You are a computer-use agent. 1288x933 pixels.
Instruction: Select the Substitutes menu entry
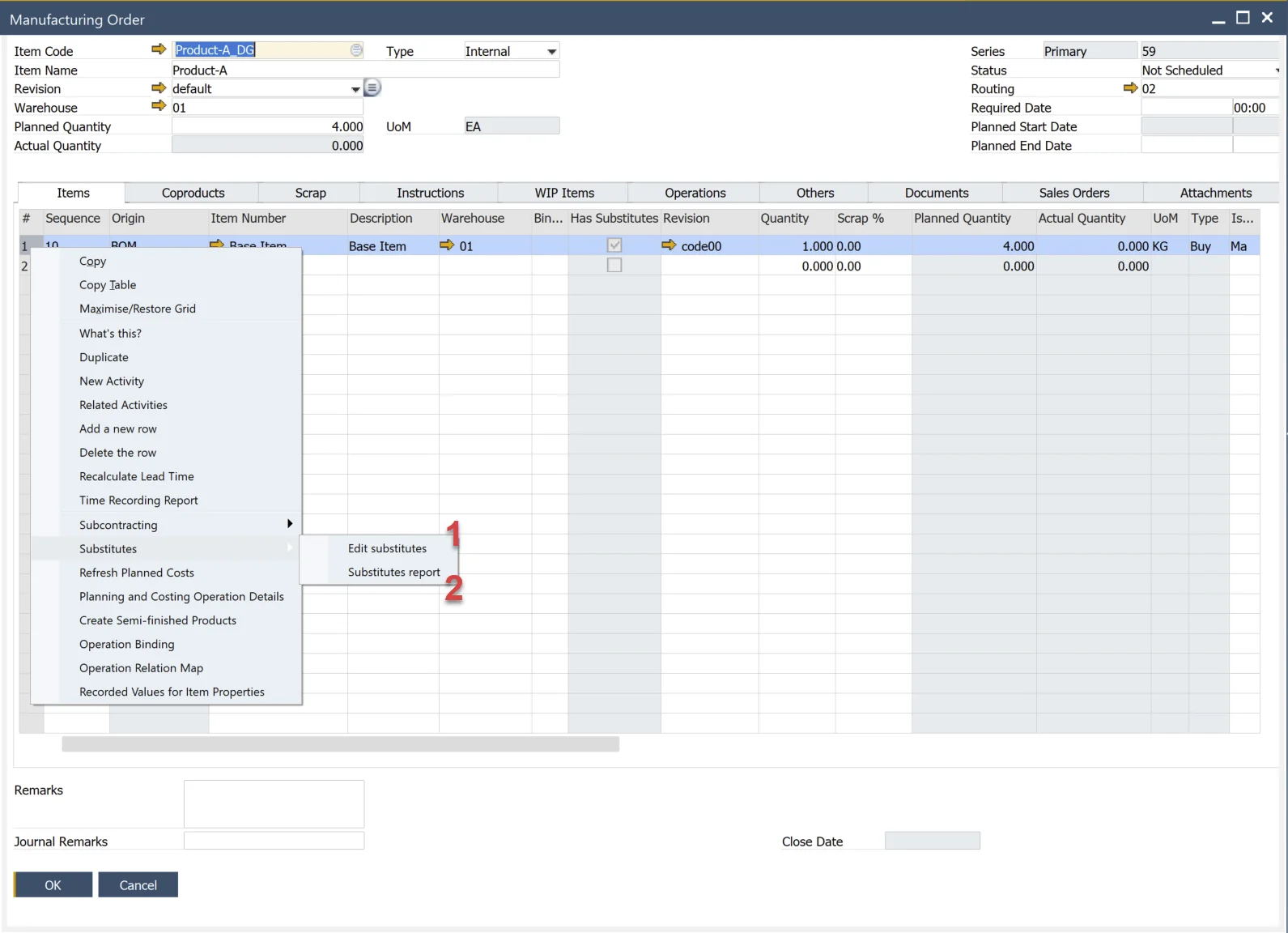(166, 548)
